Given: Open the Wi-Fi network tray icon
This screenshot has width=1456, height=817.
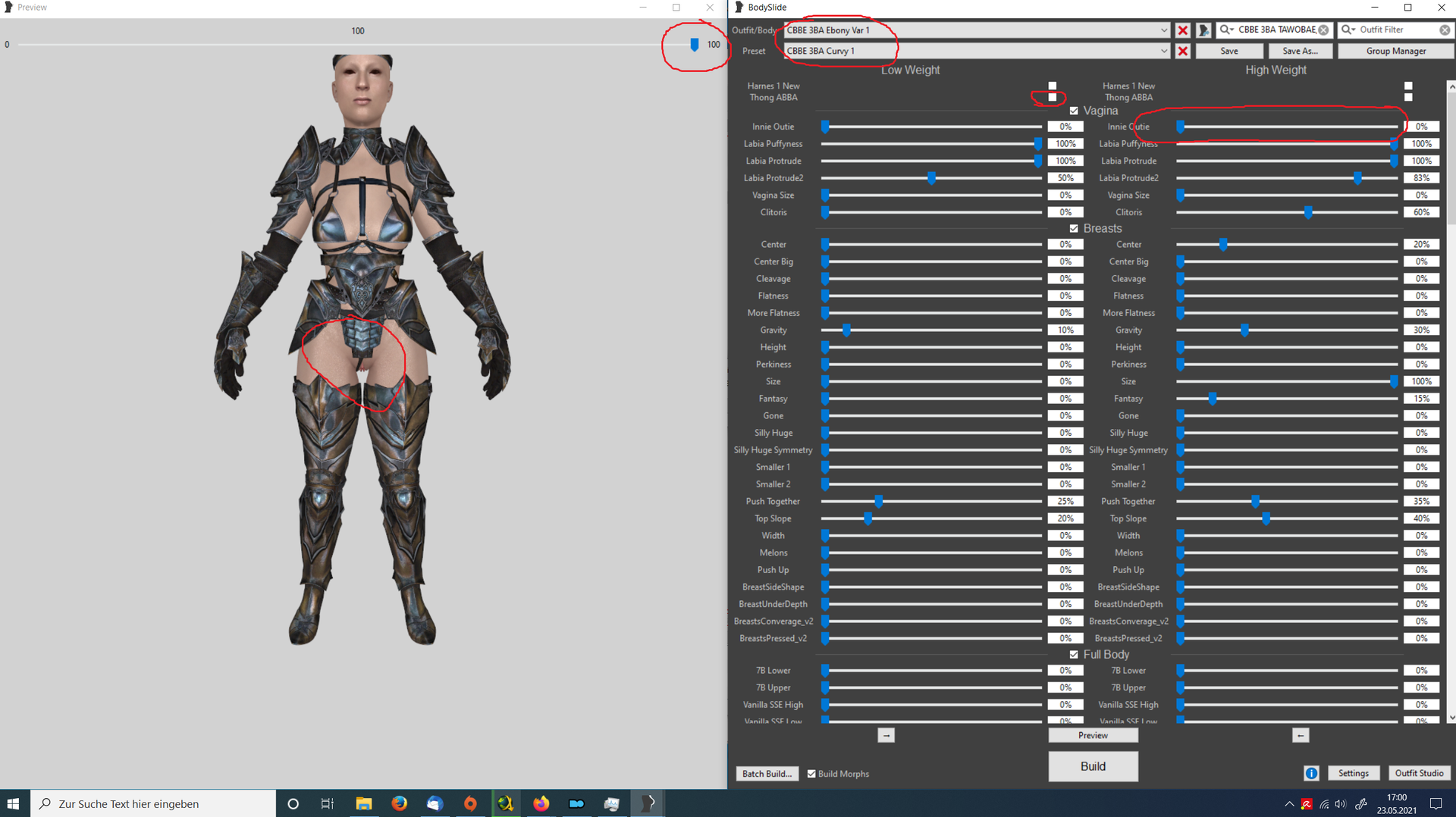Looking at the screenshot, I should pos(1324,803).
